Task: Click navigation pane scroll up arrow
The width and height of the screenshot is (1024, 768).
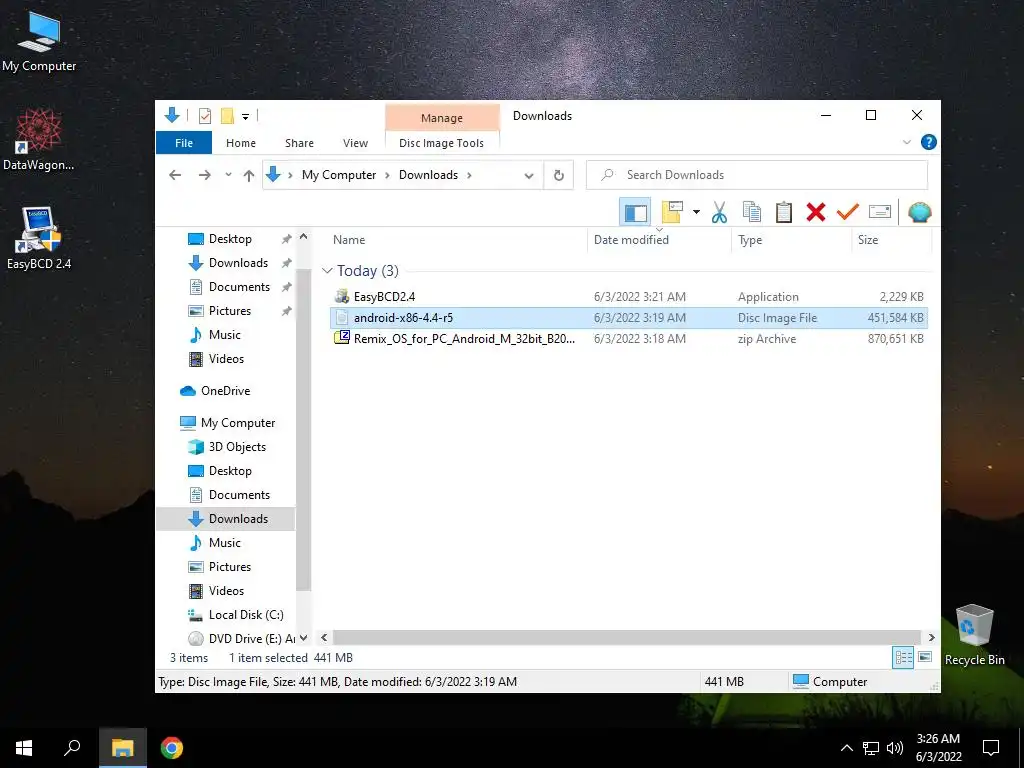Action: pos(303,237)
